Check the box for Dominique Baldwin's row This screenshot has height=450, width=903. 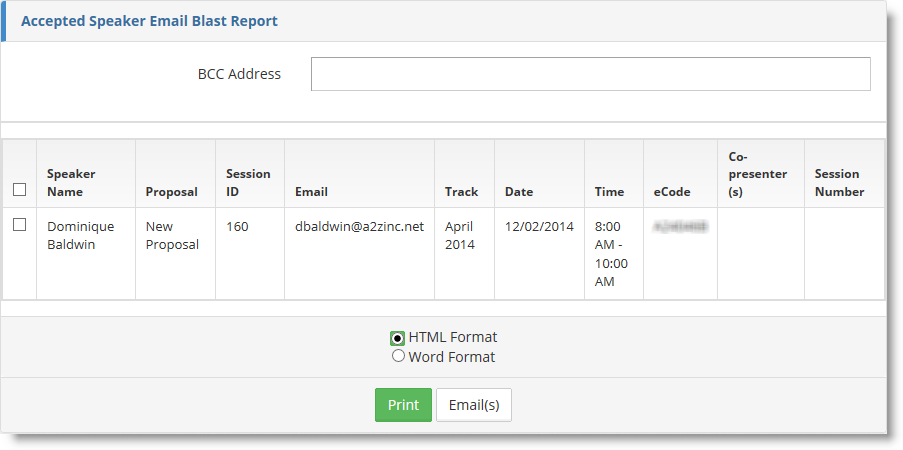tap(19, 225)
